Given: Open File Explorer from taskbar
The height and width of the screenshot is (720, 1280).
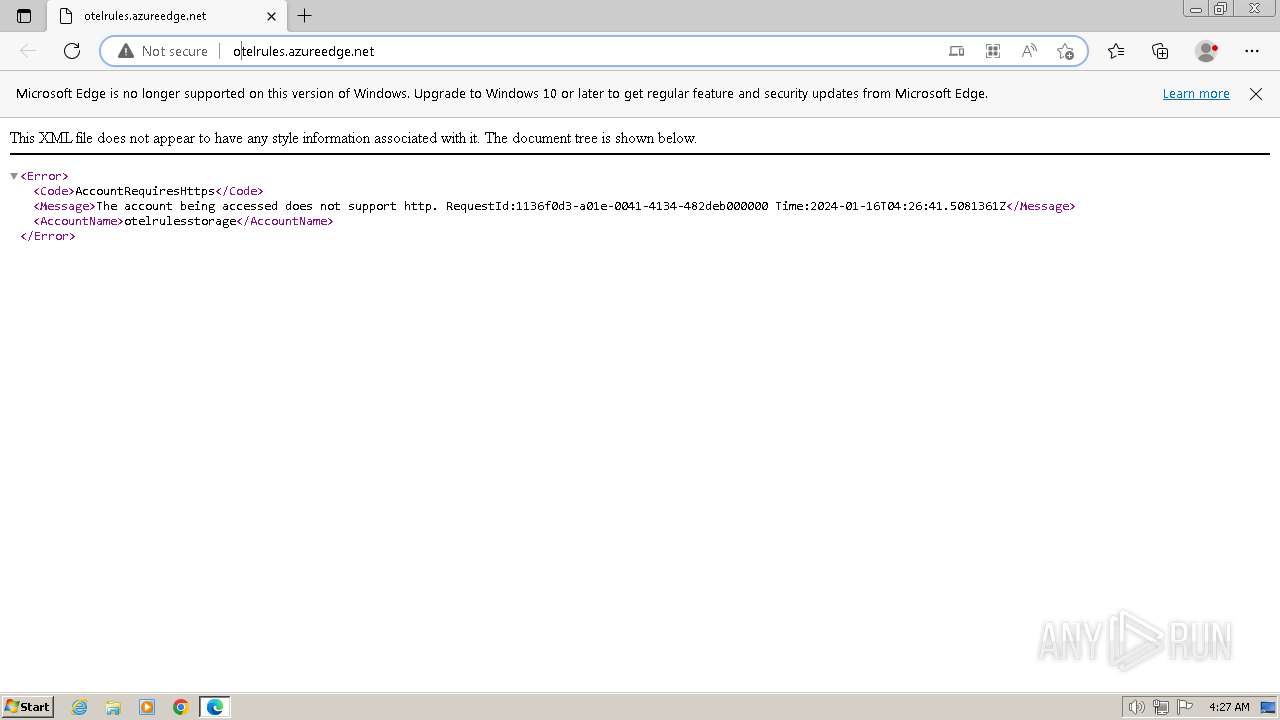Looking at the screenshot, I should pyautogui.click(x=113, y=707).
